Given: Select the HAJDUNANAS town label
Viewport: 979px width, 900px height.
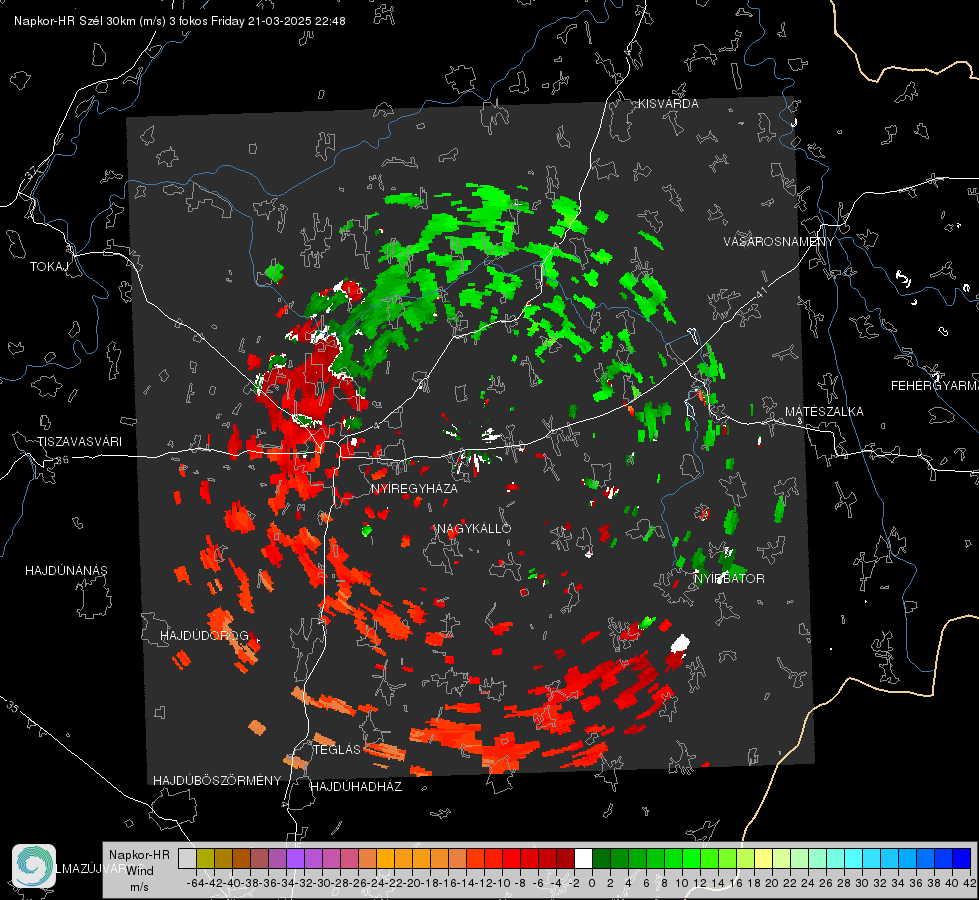Looking at the screenshot, I should point(66,570).
